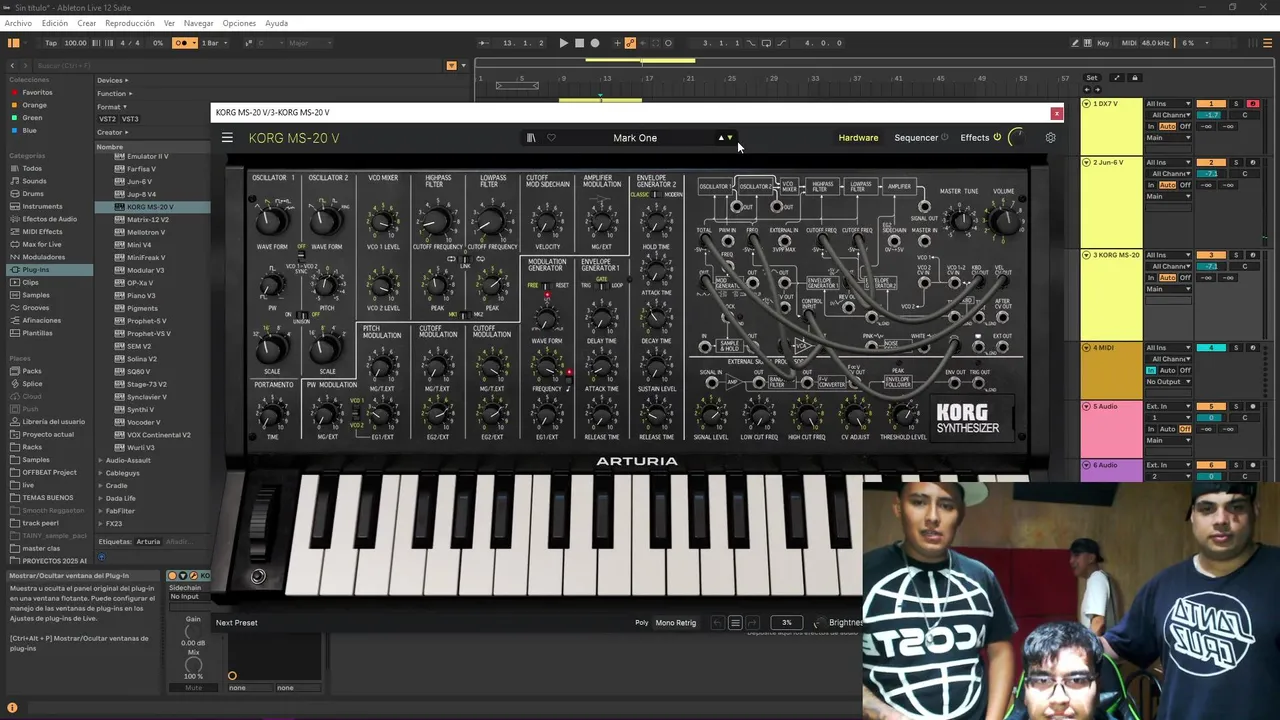The image size is (1280, 720).
Task: Select the Sounds category in the browser
Action: click(34, 181)
